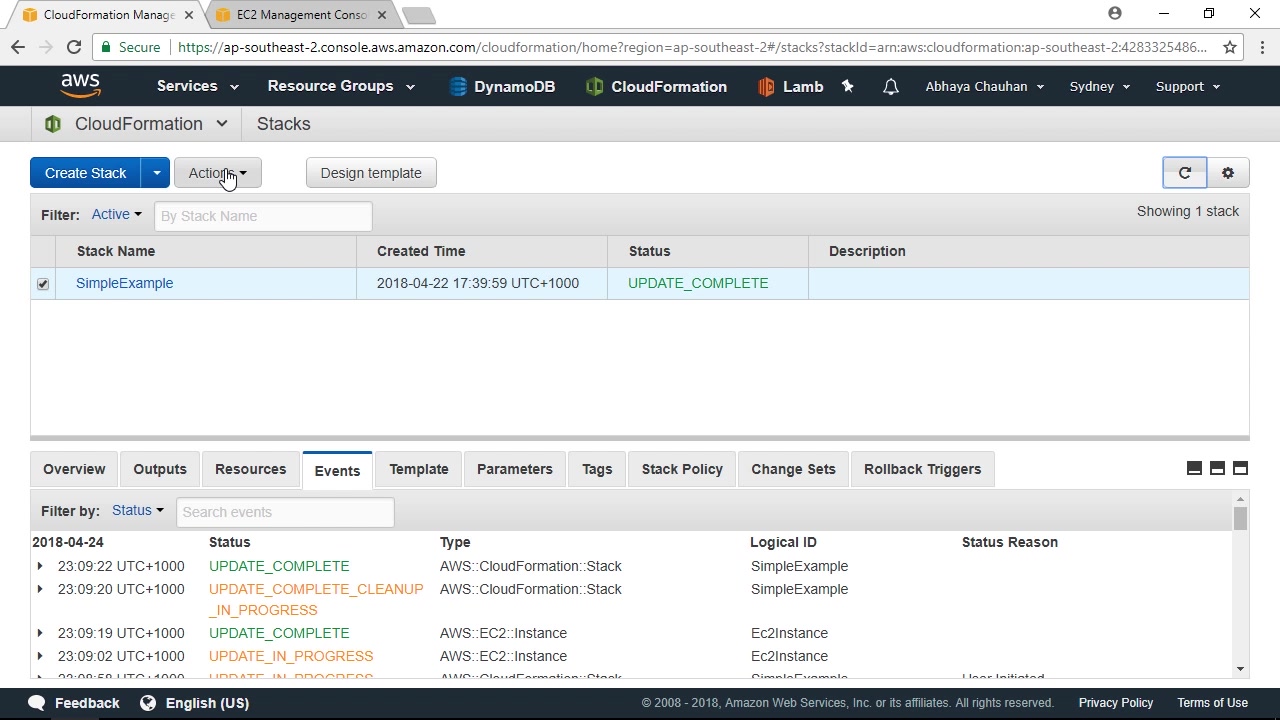Go forward in the browser
Screen dimensions: 1280x720
46,47
